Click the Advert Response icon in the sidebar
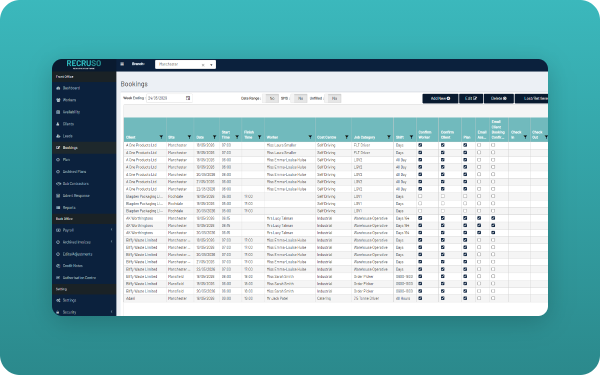Screen dimensions: 600x375 coord(58,196)
